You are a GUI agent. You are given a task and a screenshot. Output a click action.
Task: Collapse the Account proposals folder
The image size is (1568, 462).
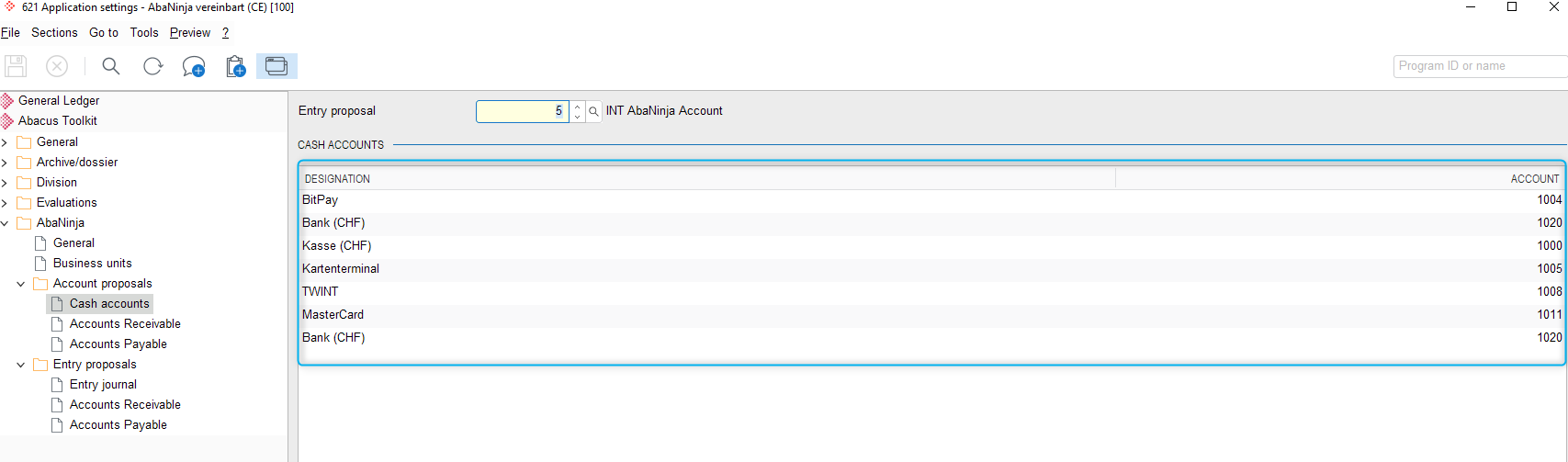21,284
